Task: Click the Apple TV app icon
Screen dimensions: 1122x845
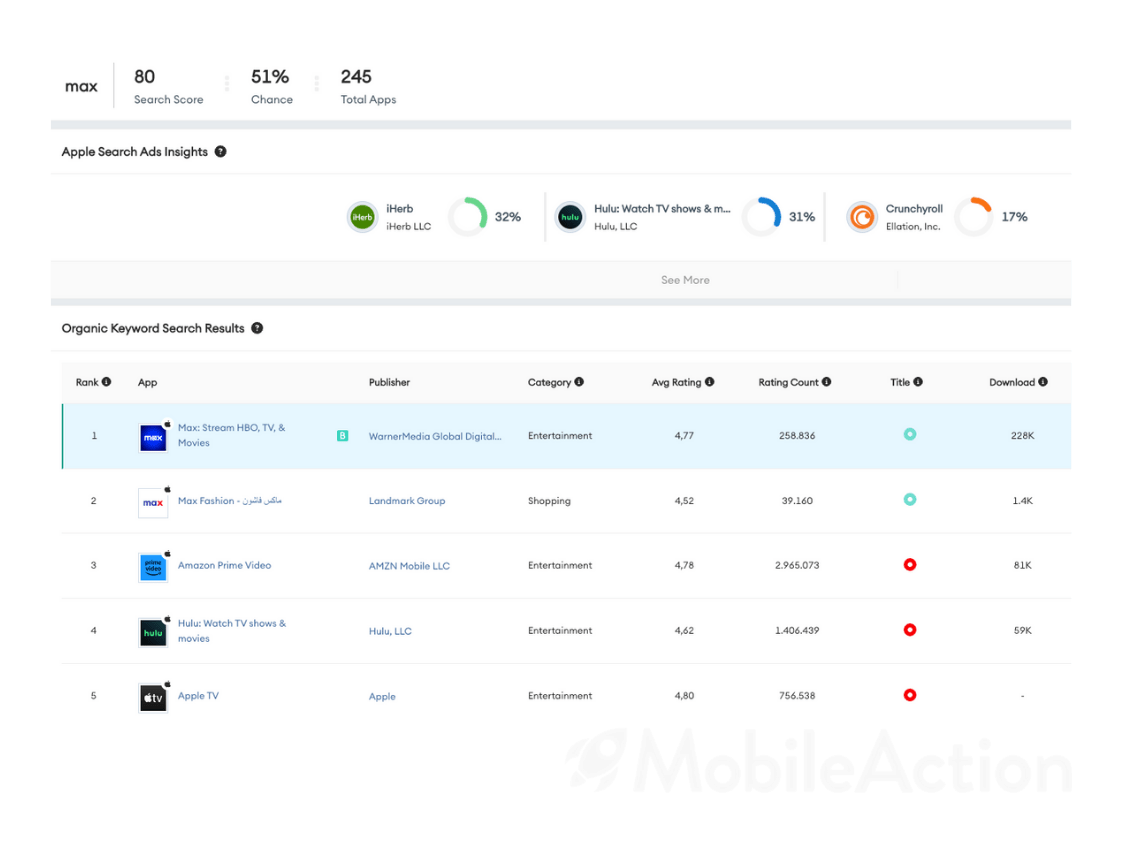Action: click(153, 698)
